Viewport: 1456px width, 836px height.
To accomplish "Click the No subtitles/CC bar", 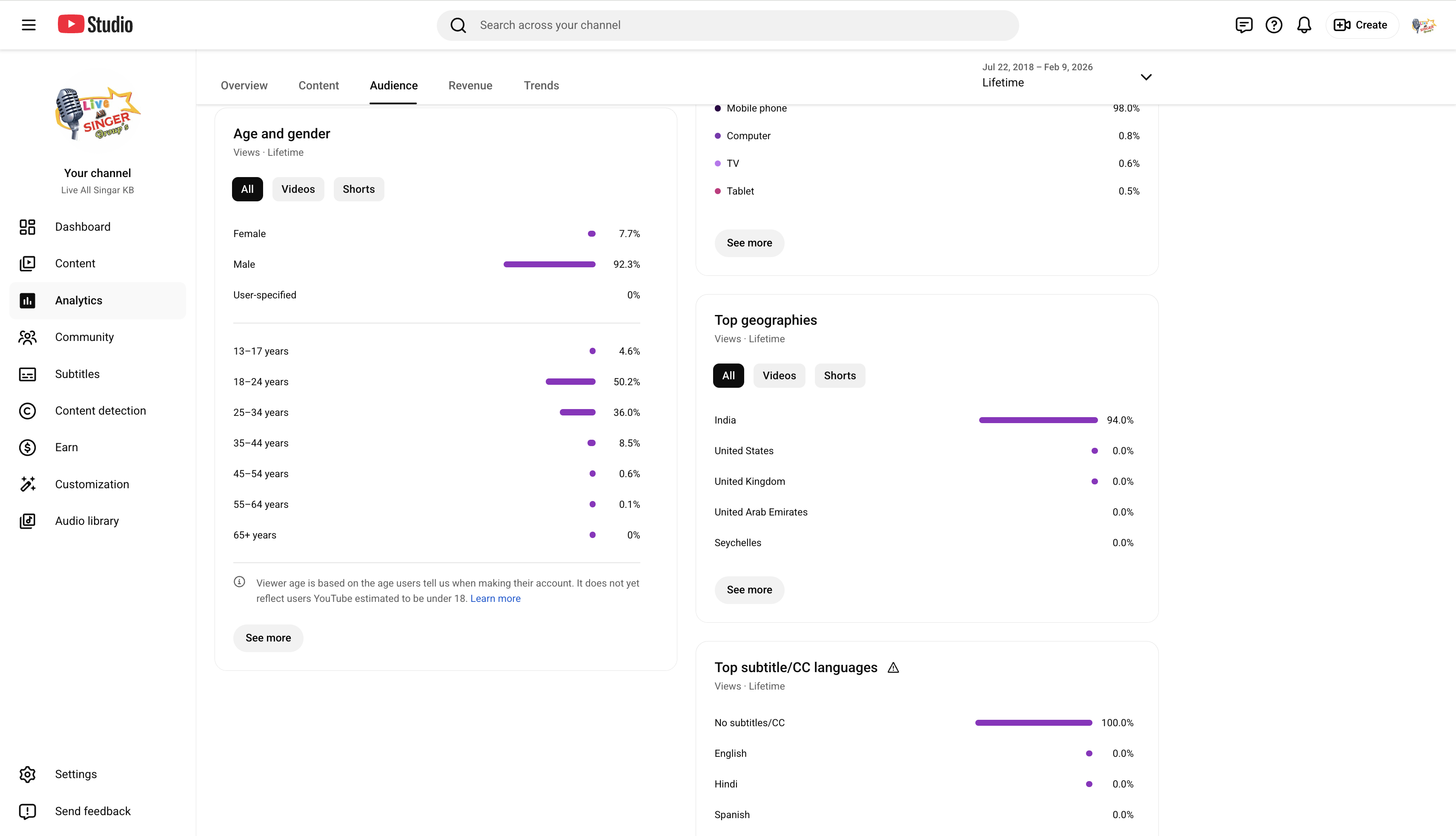I will [1033, 723].
